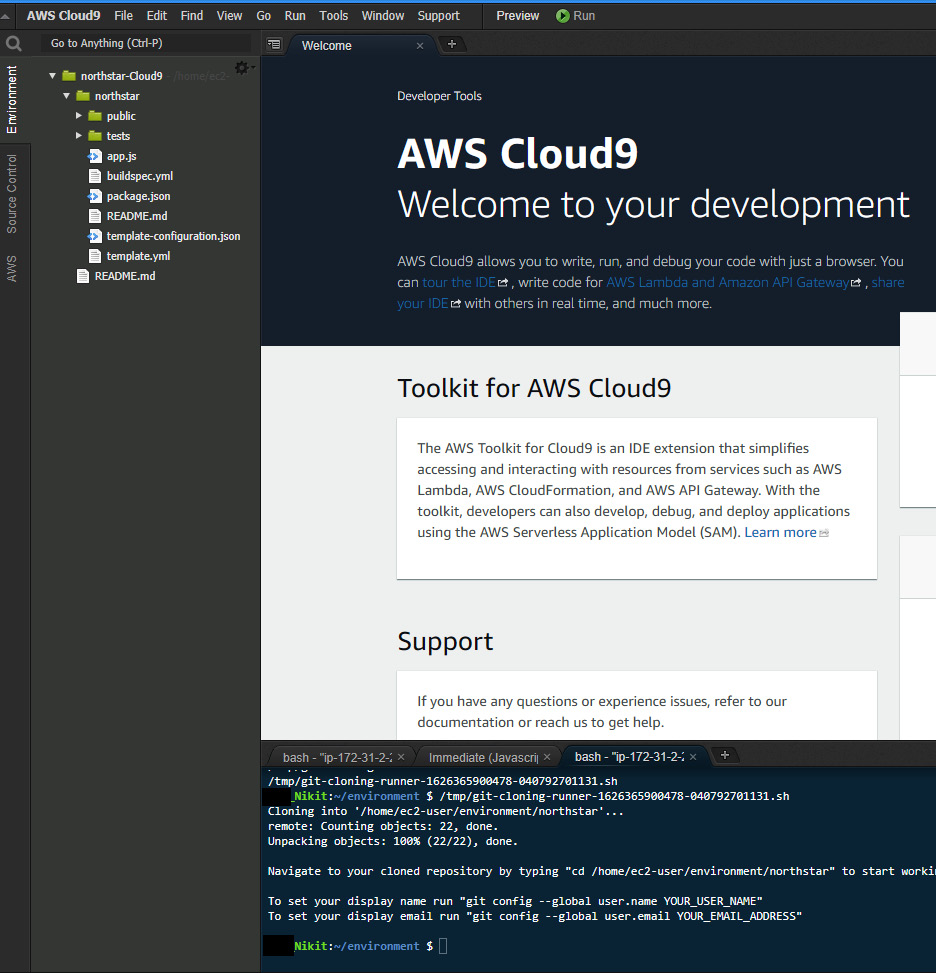Expand the tests folder arrow
This screenshot has width=936, height=973.
pos(79,135)
